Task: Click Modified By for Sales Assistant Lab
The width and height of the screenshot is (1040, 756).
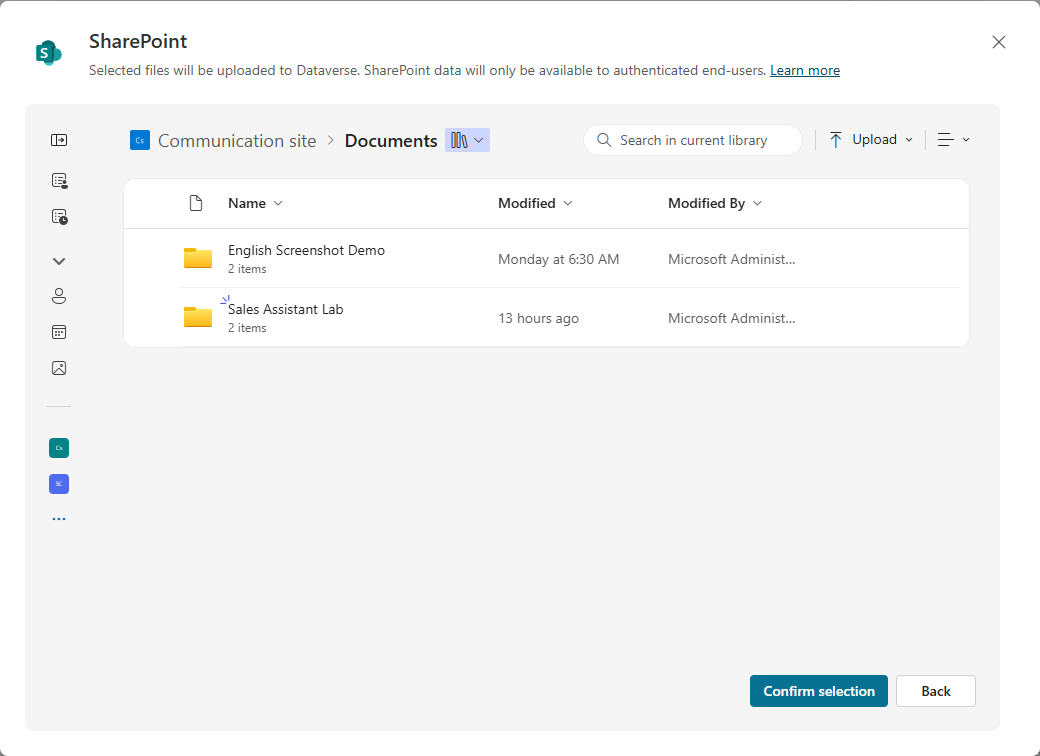Action: pyautogui.click(x=732, y=318)
